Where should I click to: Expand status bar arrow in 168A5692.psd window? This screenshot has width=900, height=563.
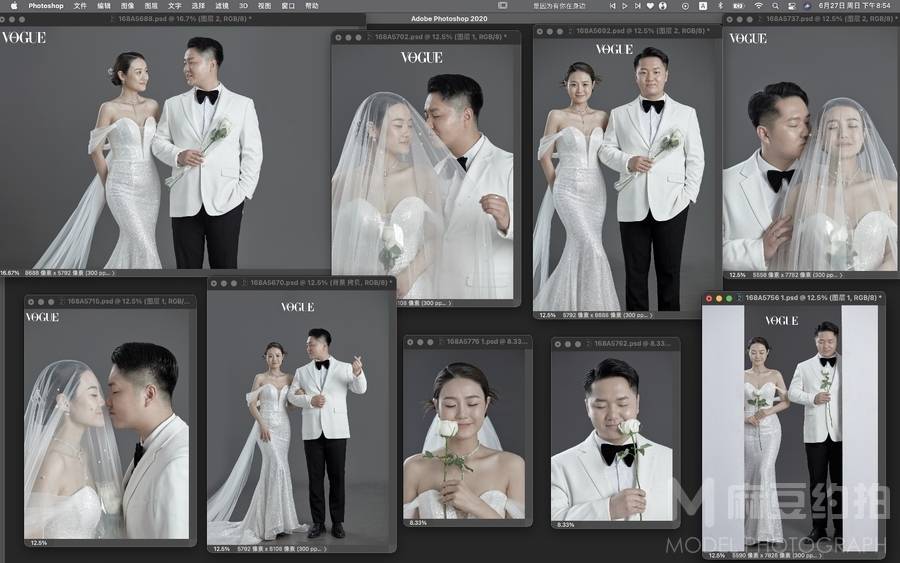[651, 315]
